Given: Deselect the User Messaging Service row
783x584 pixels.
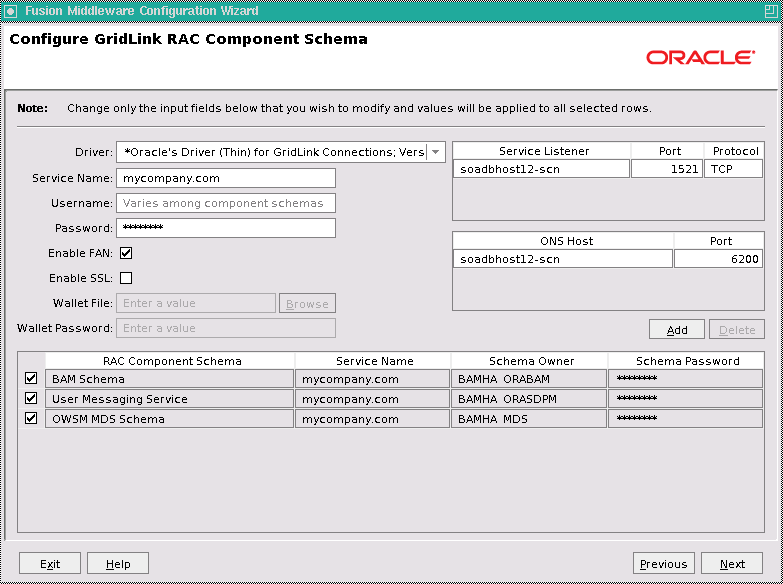Looking at the screenshot, I should pos(31,398).
